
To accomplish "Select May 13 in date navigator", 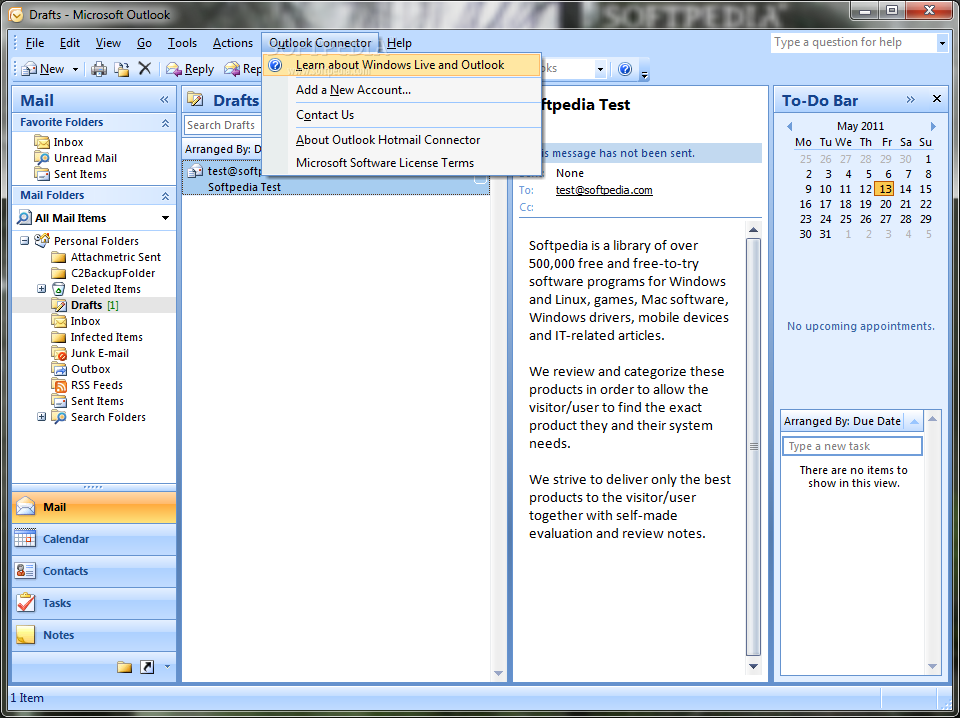I will [885, 189].
